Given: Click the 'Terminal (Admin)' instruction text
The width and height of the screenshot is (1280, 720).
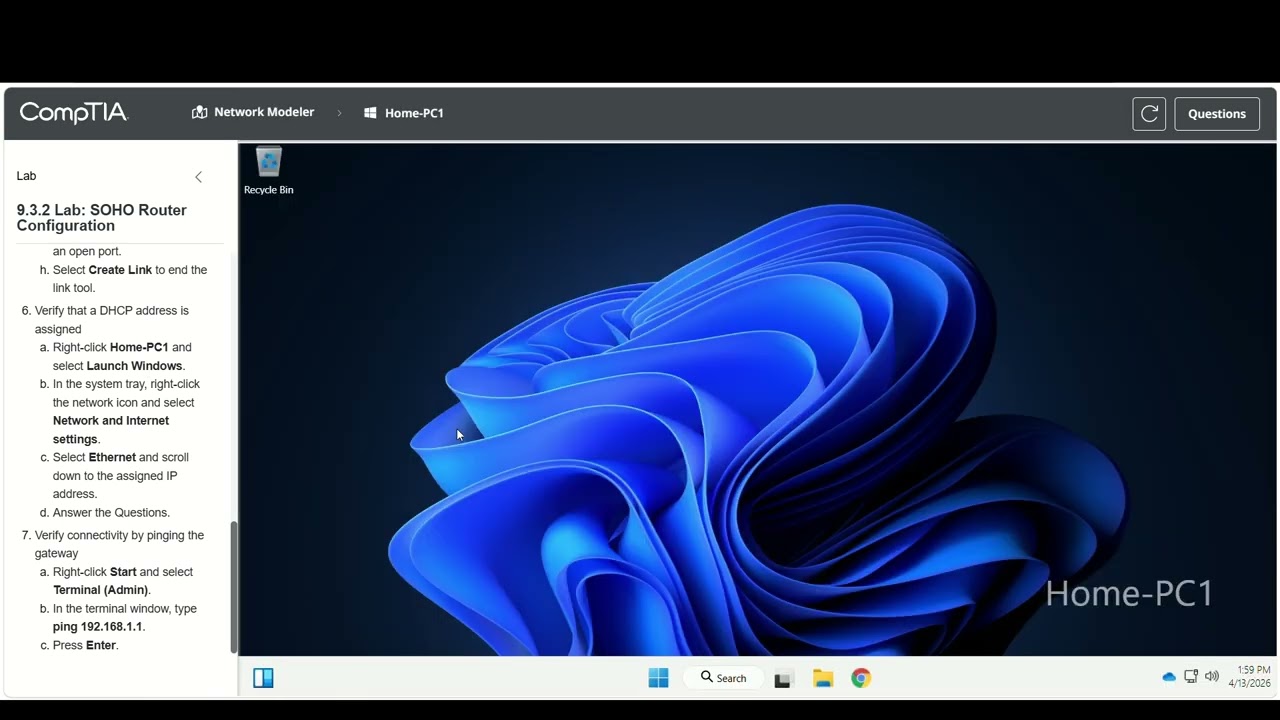Looking at the screenshot, I should 100,590.
